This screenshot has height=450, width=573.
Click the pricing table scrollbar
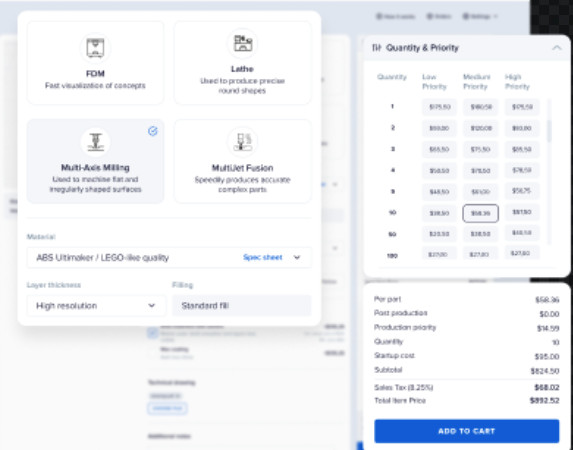[x=549, y=131]
